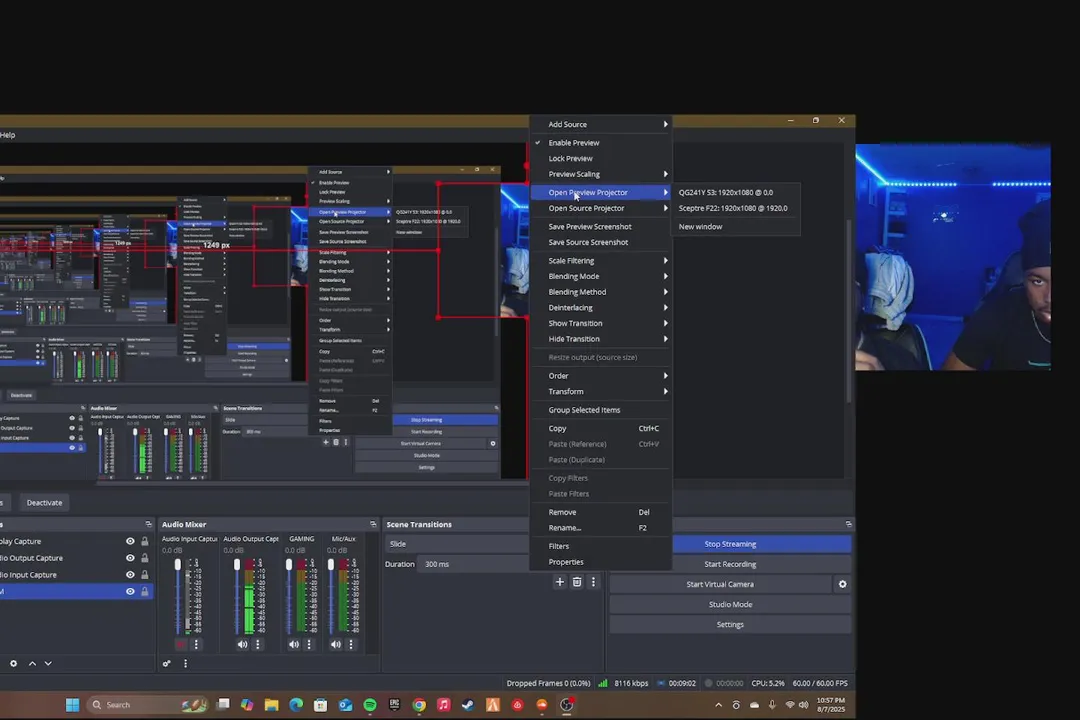Mute the Mic/Aux audio channel
This screenshot has height=720, width=1080.
335,645
